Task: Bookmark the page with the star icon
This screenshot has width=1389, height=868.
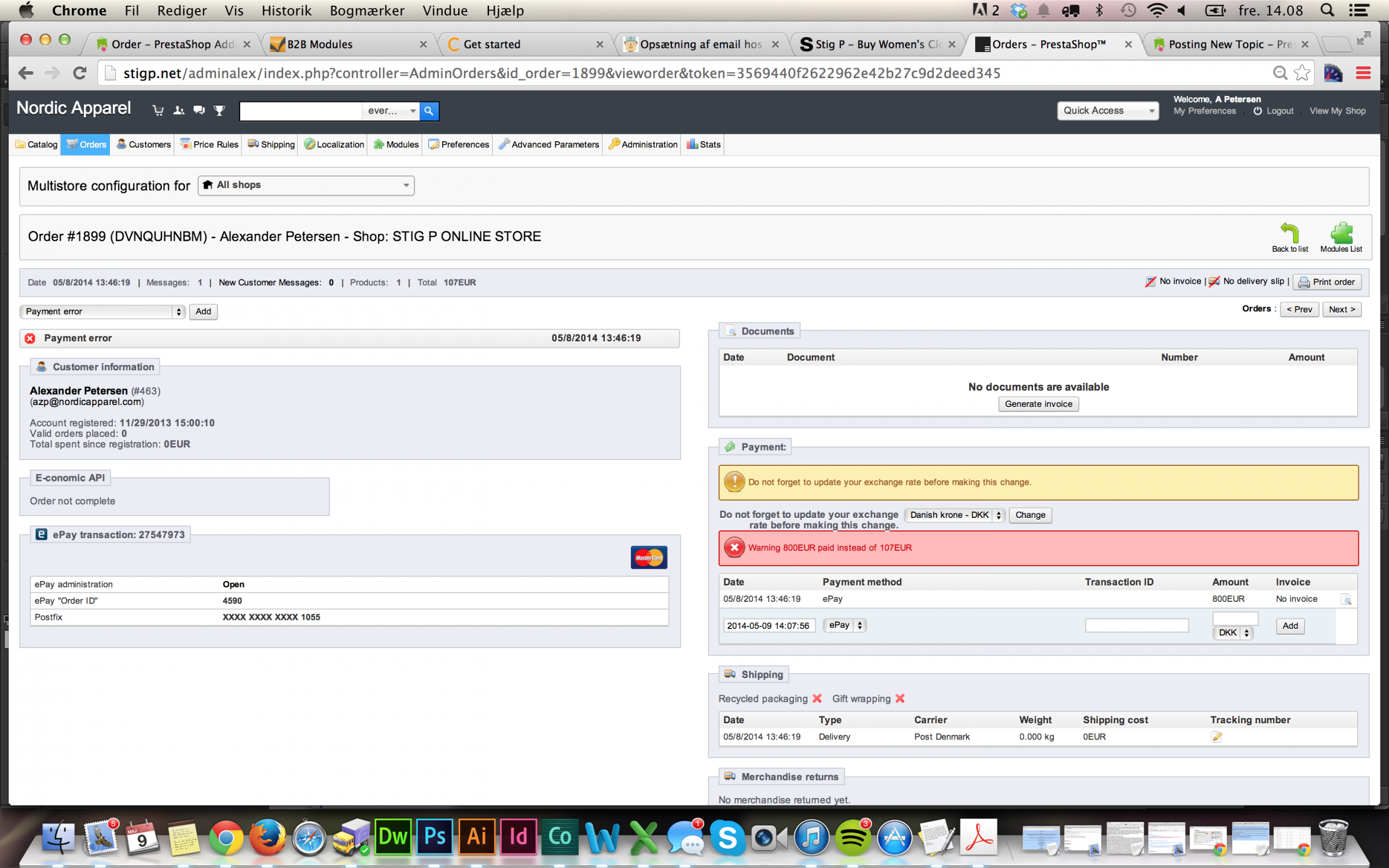Action: click(1302, 73)
